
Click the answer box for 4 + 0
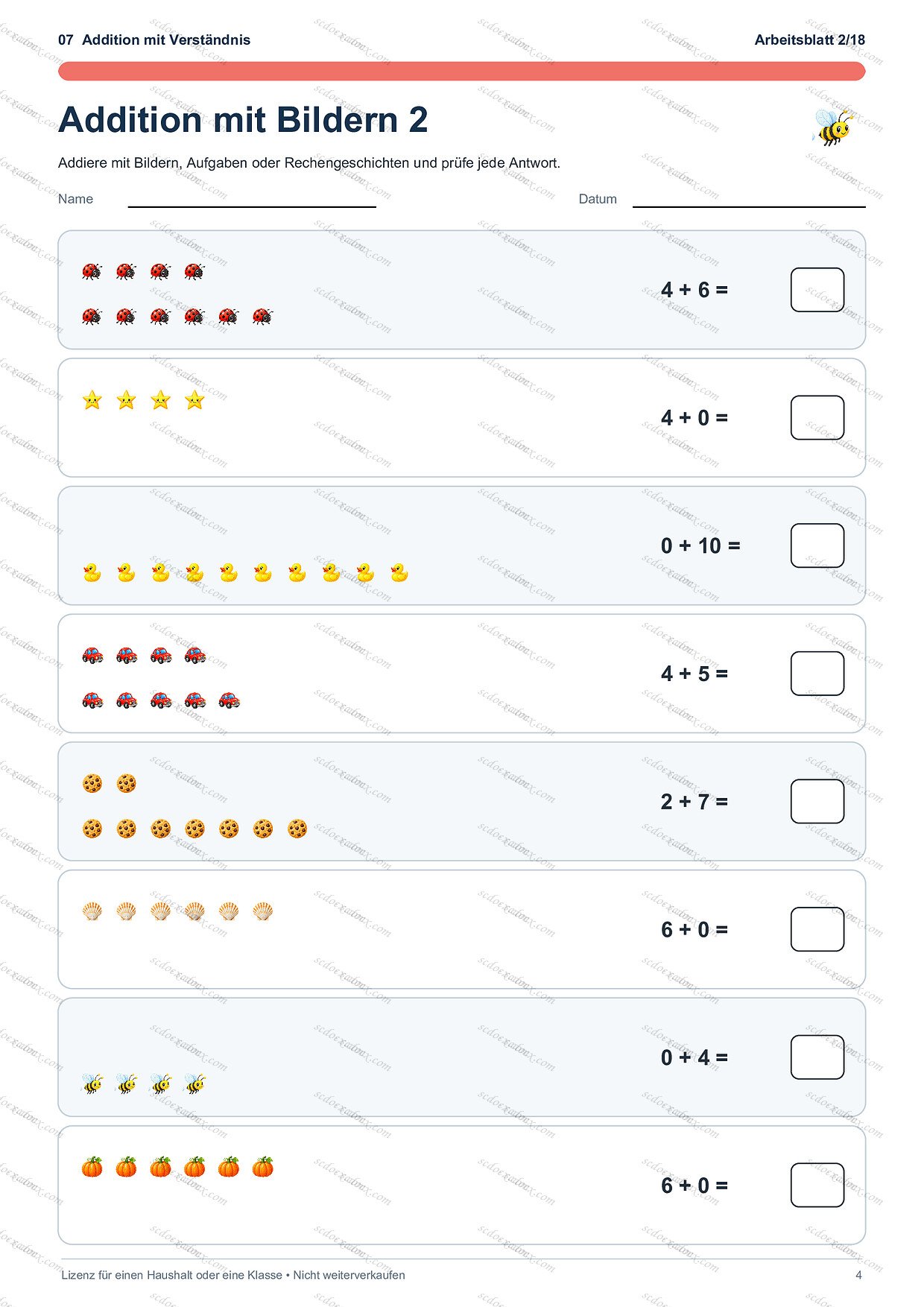(x=817, y=418)
